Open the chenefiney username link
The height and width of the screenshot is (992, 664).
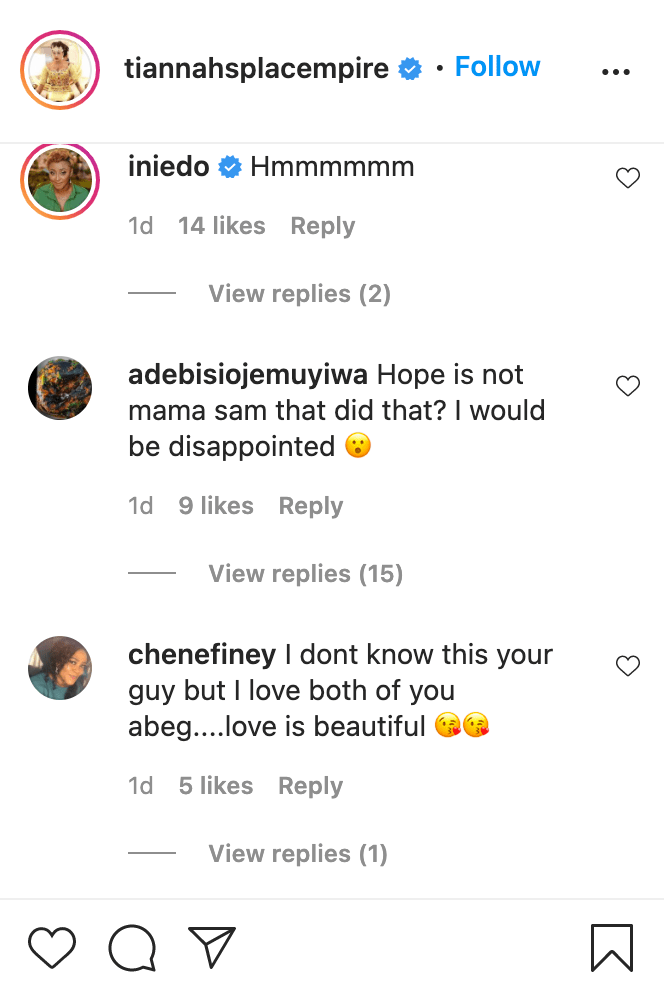[x=202, y=655]
